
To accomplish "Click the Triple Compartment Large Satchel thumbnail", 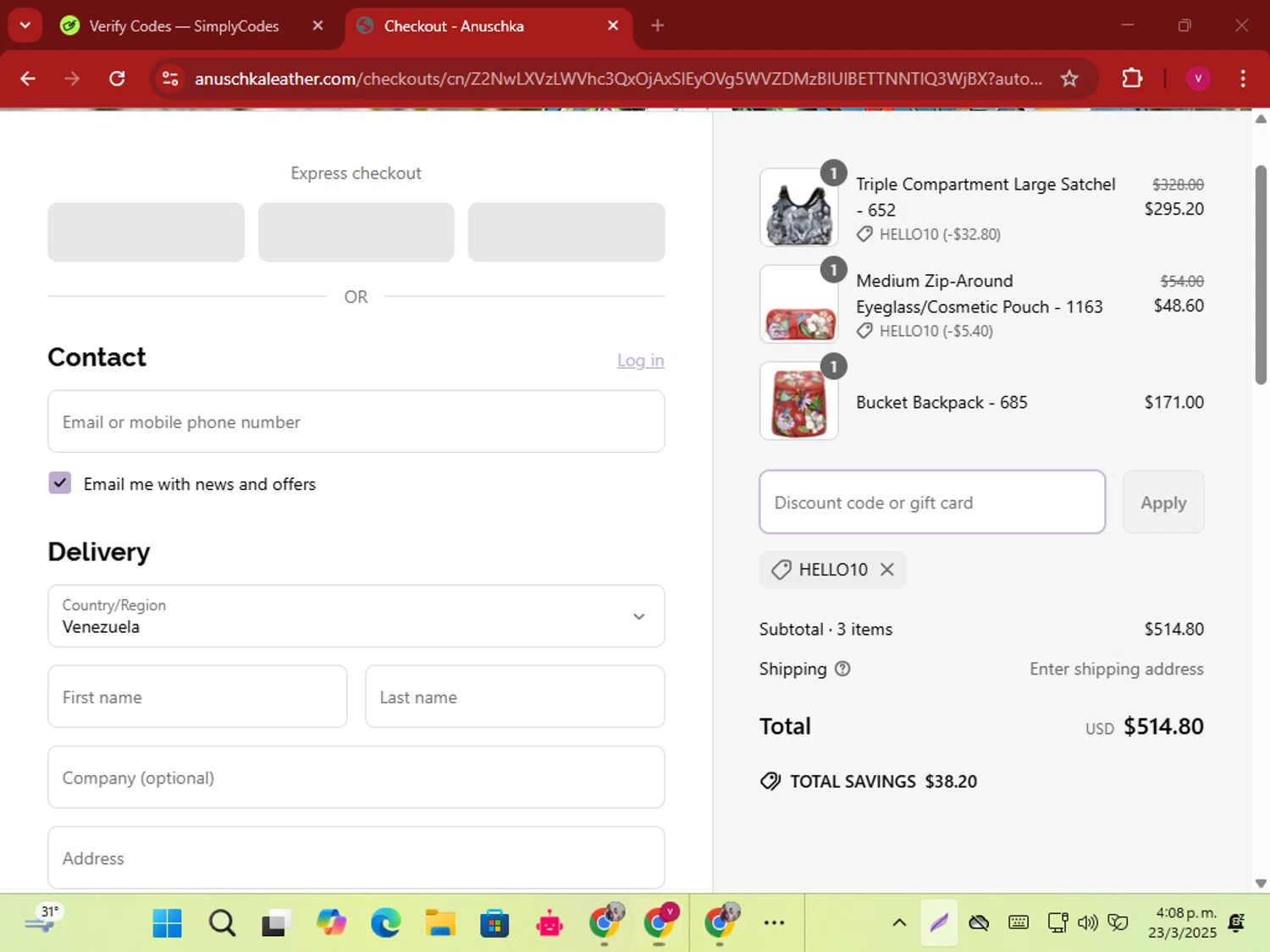I will point(798,207).
